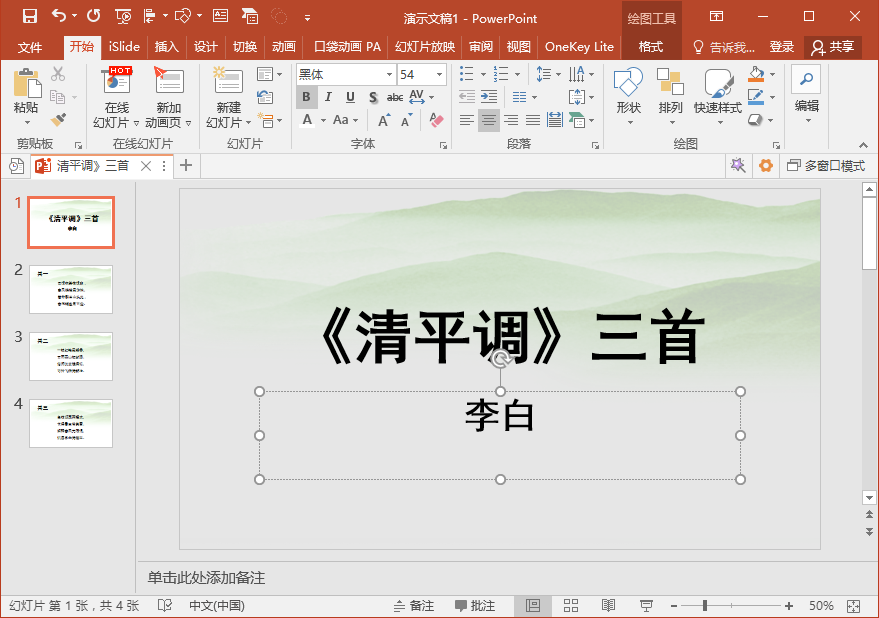Click the Clear Formatting eraser icon
This screenshot has width=879, height=618.
tap(435, 119)
